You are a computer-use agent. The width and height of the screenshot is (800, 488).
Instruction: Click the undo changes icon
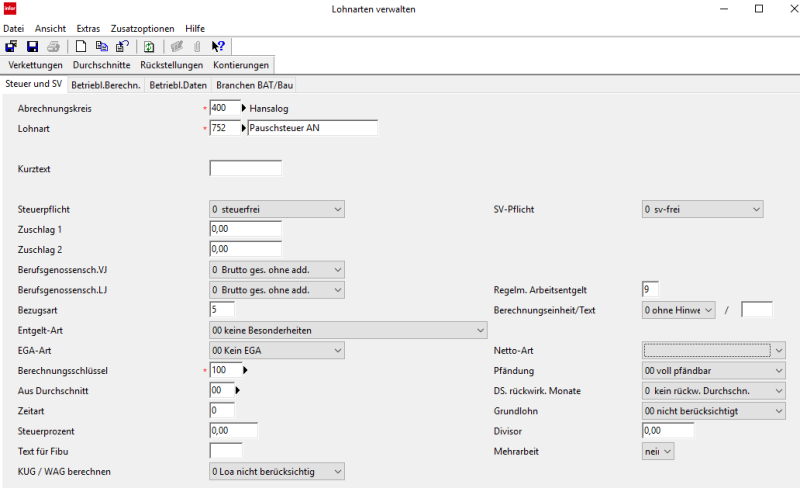point(122,47)
